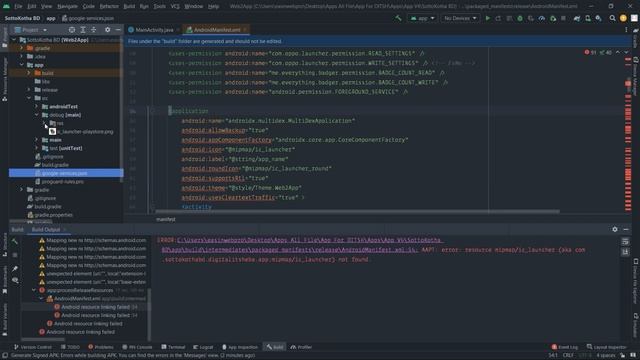Click the Profile app icon
Image resolution: width=640 pixels, height=360 pixels.
(542, 18)
